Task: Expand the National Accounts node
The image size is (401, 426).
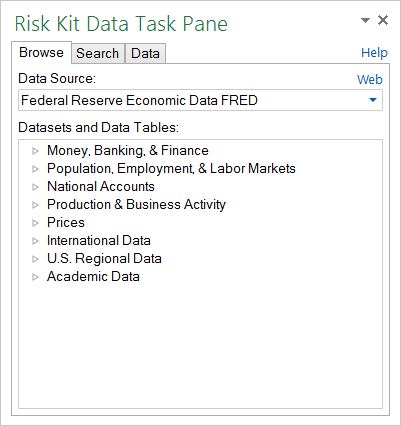Action: (x=35, y=187)
